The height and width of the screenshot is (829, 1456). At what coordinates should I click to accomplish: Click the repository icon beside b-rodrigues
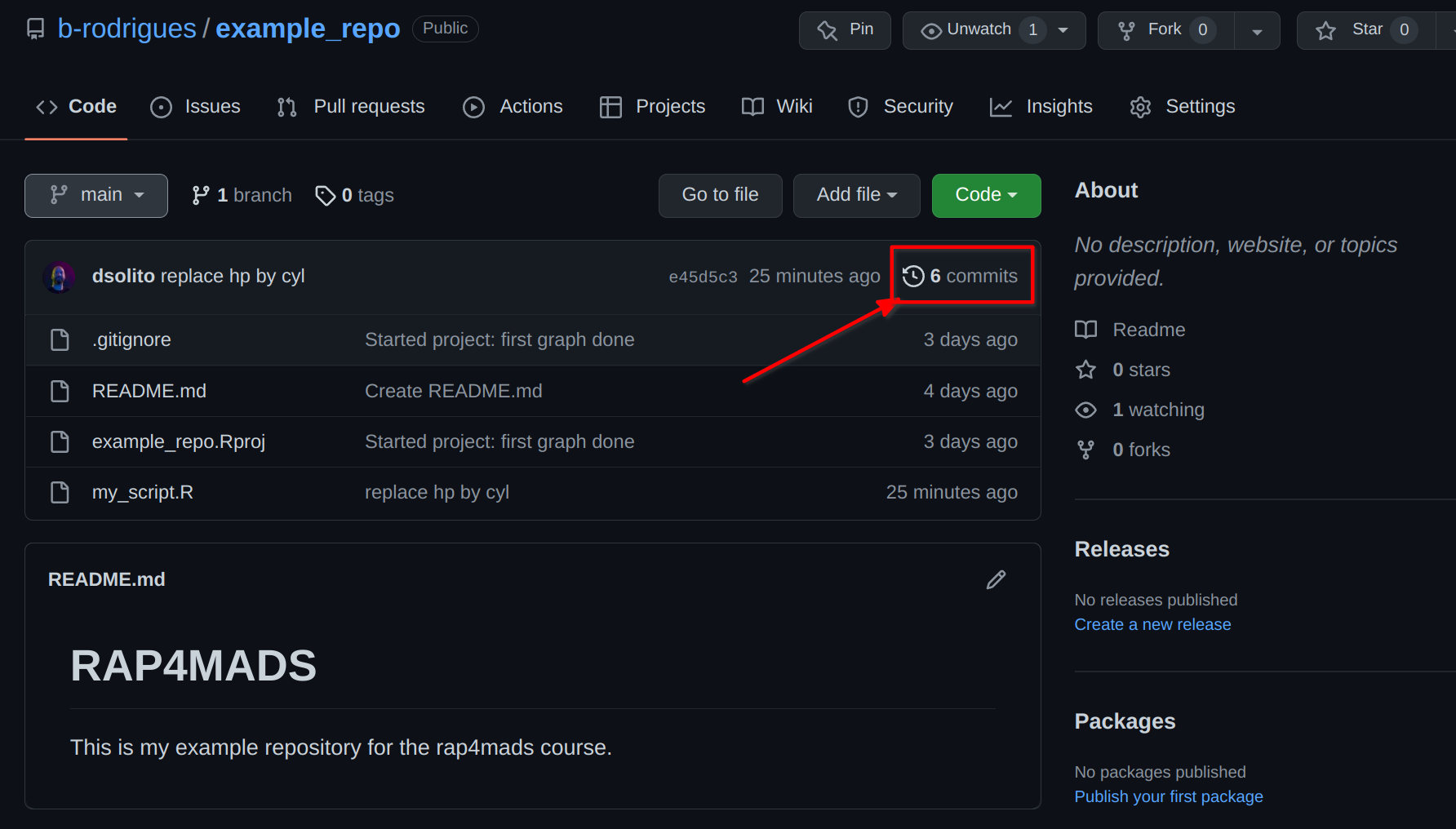pyautogui.click(x=36, y=29)
